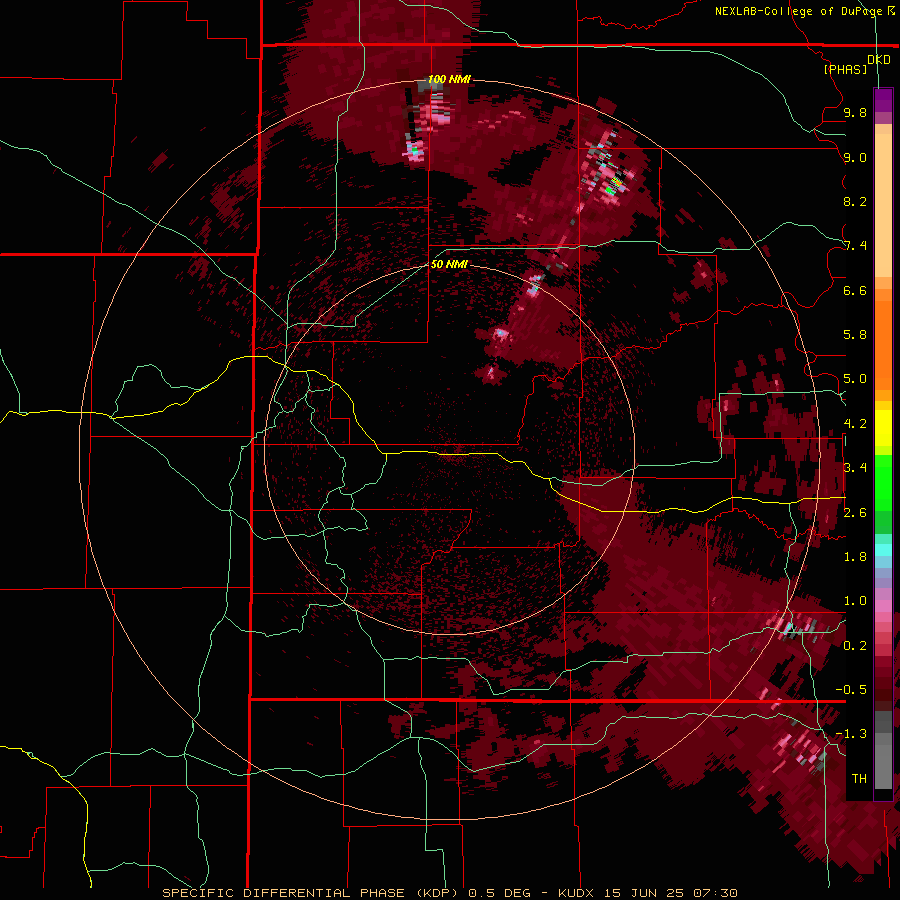Image resolution: width=900 pixels, height=900 pixels.
Task: Click the TH label on color scale
Action: pyautogui.click(x=859, y=779)
